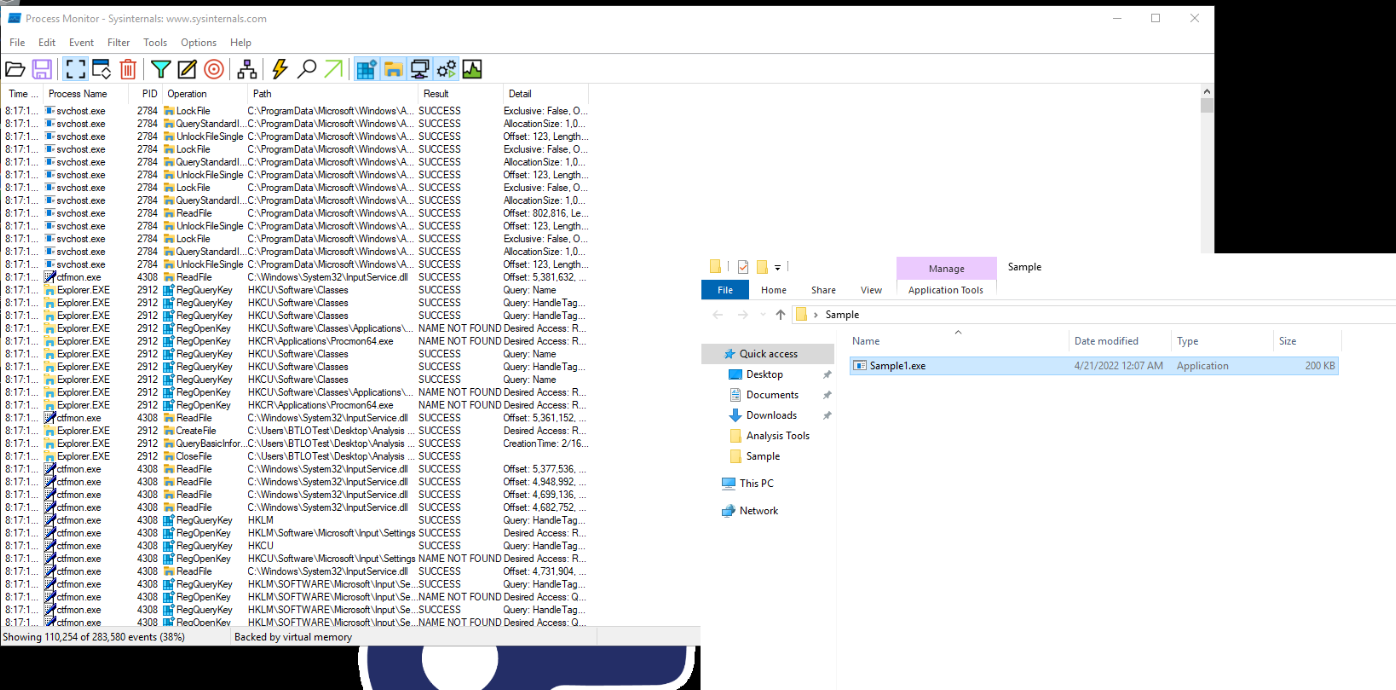Click Properties checkmark icon in Explorer title bar

(743, 267)
